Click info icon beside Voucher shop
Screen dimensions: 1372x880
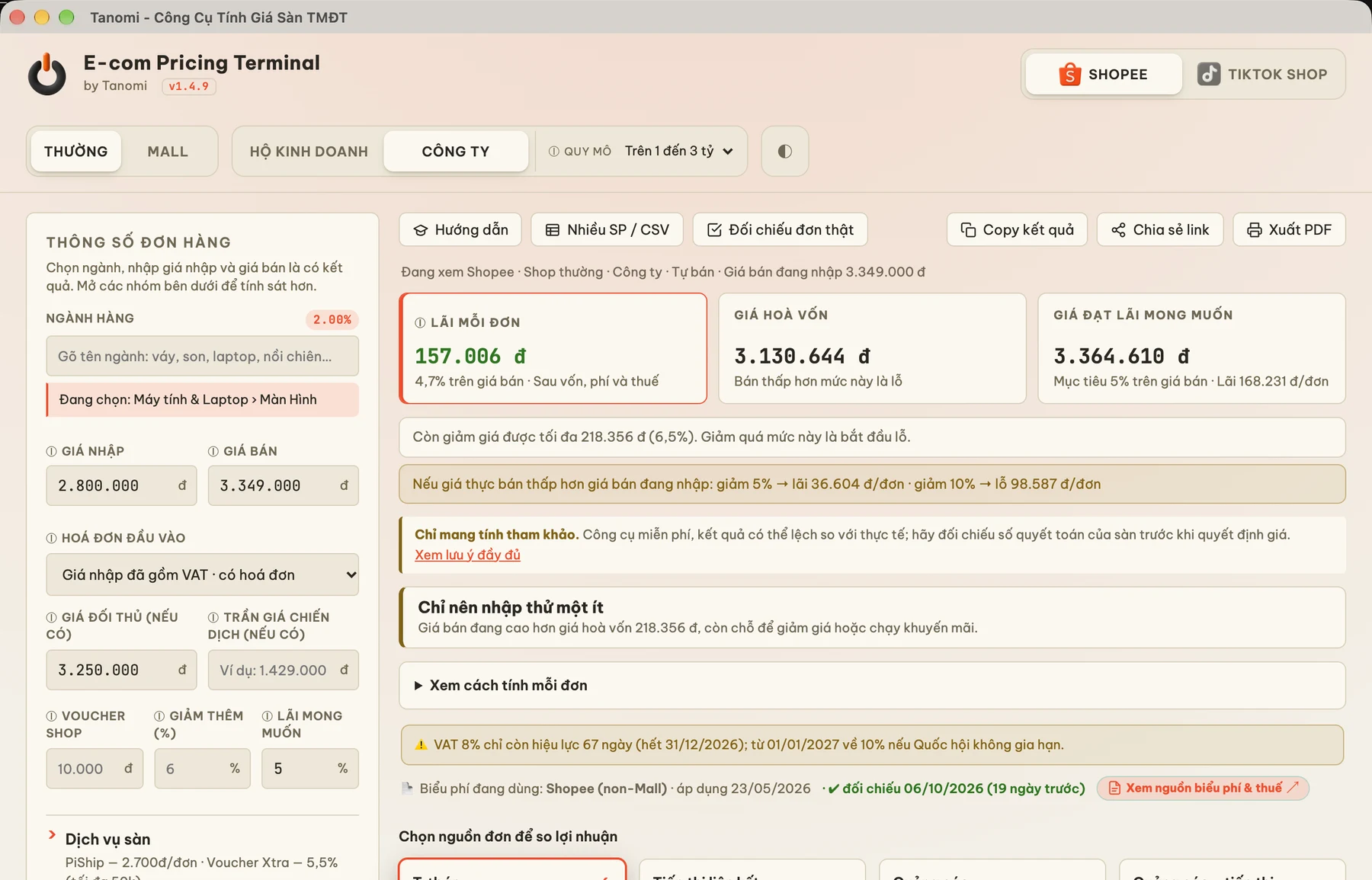coord(52,716)
